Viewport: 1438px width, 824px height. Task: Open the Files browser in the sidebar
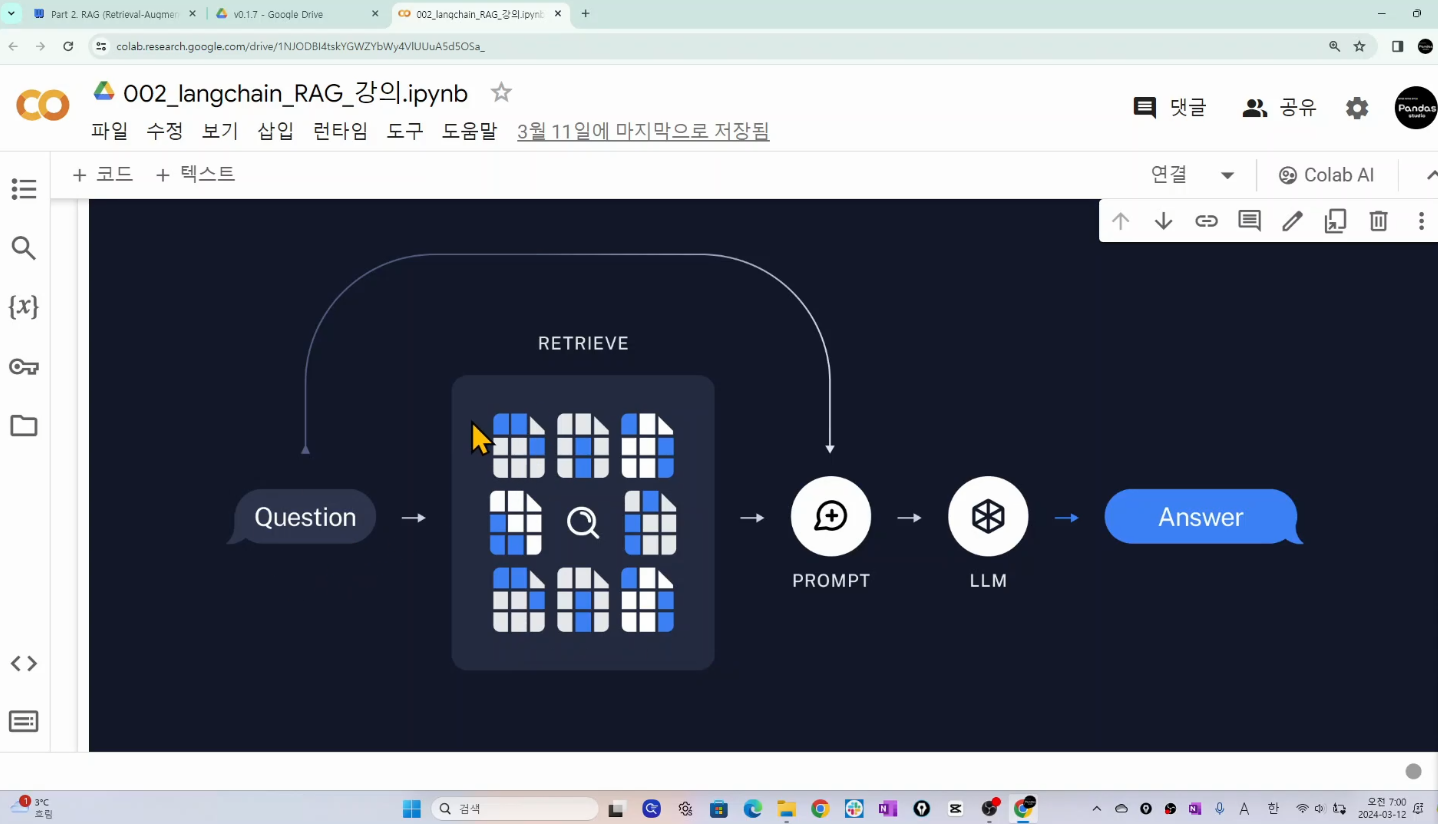click(x=24, y=425)
